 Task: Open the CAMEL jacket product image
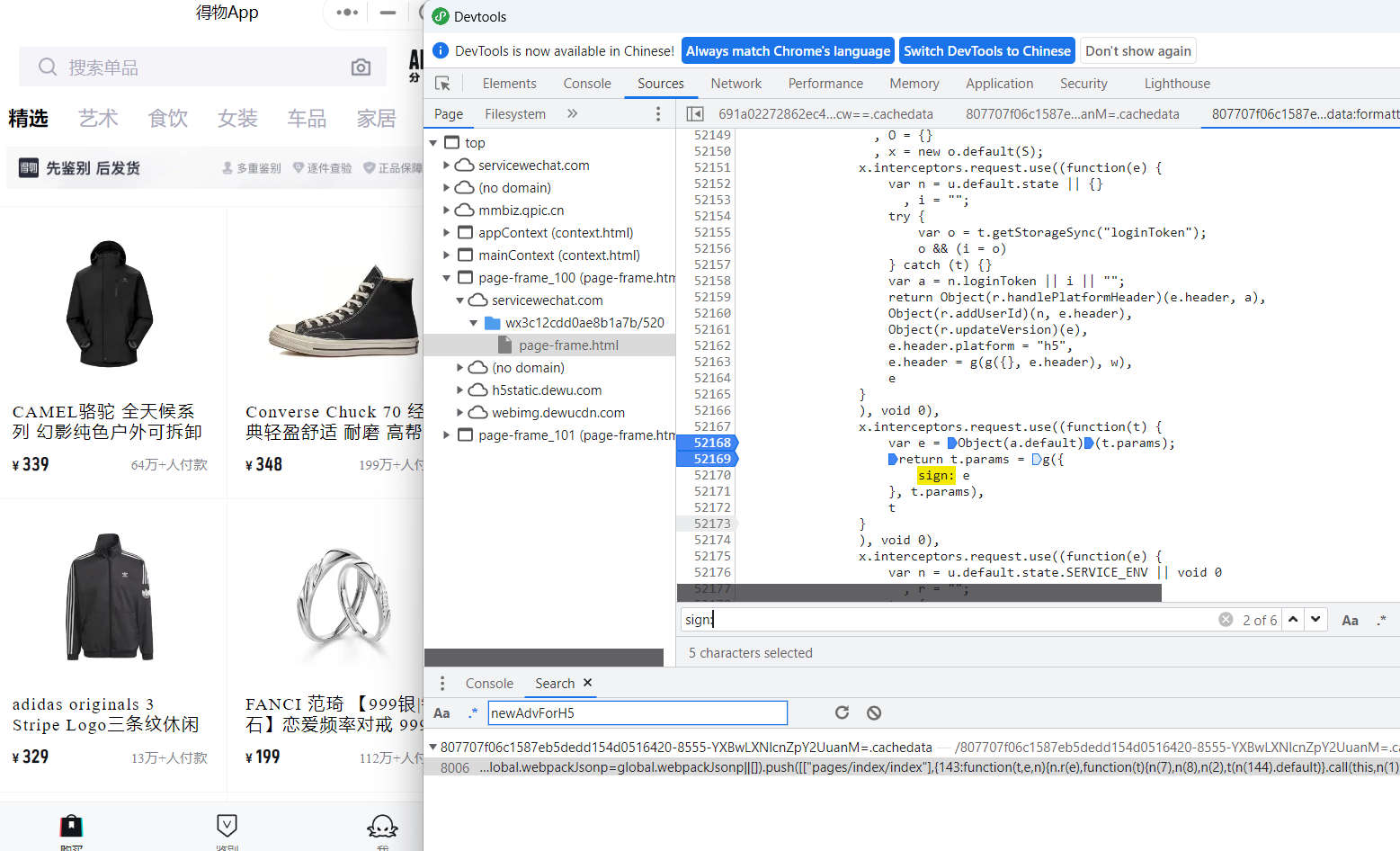110,303
